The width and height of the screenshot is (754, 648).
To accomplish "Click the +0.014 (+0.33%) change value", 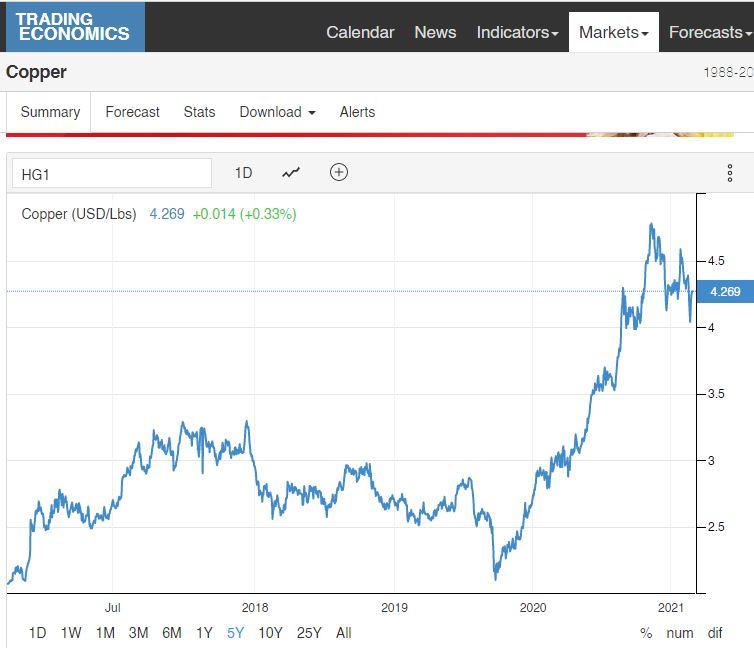I will (244, 214).
